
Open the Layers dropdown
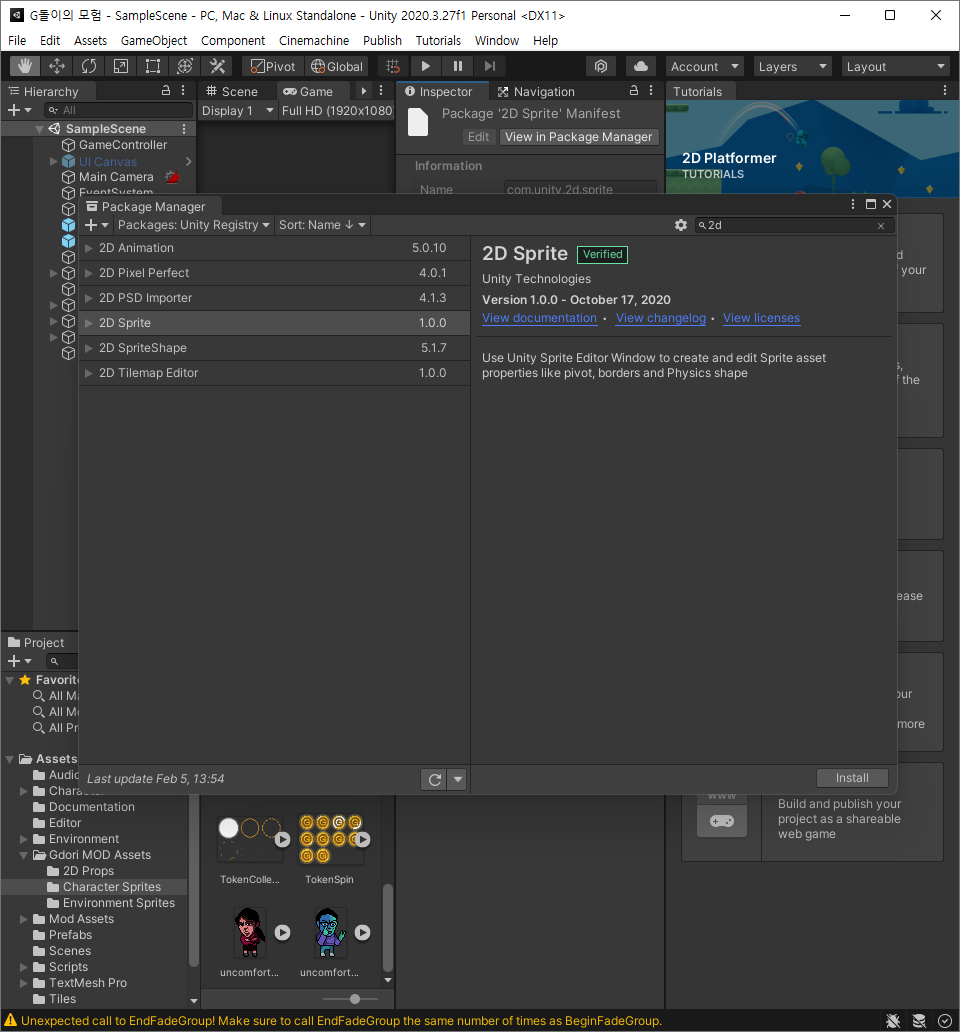point(792,66)
